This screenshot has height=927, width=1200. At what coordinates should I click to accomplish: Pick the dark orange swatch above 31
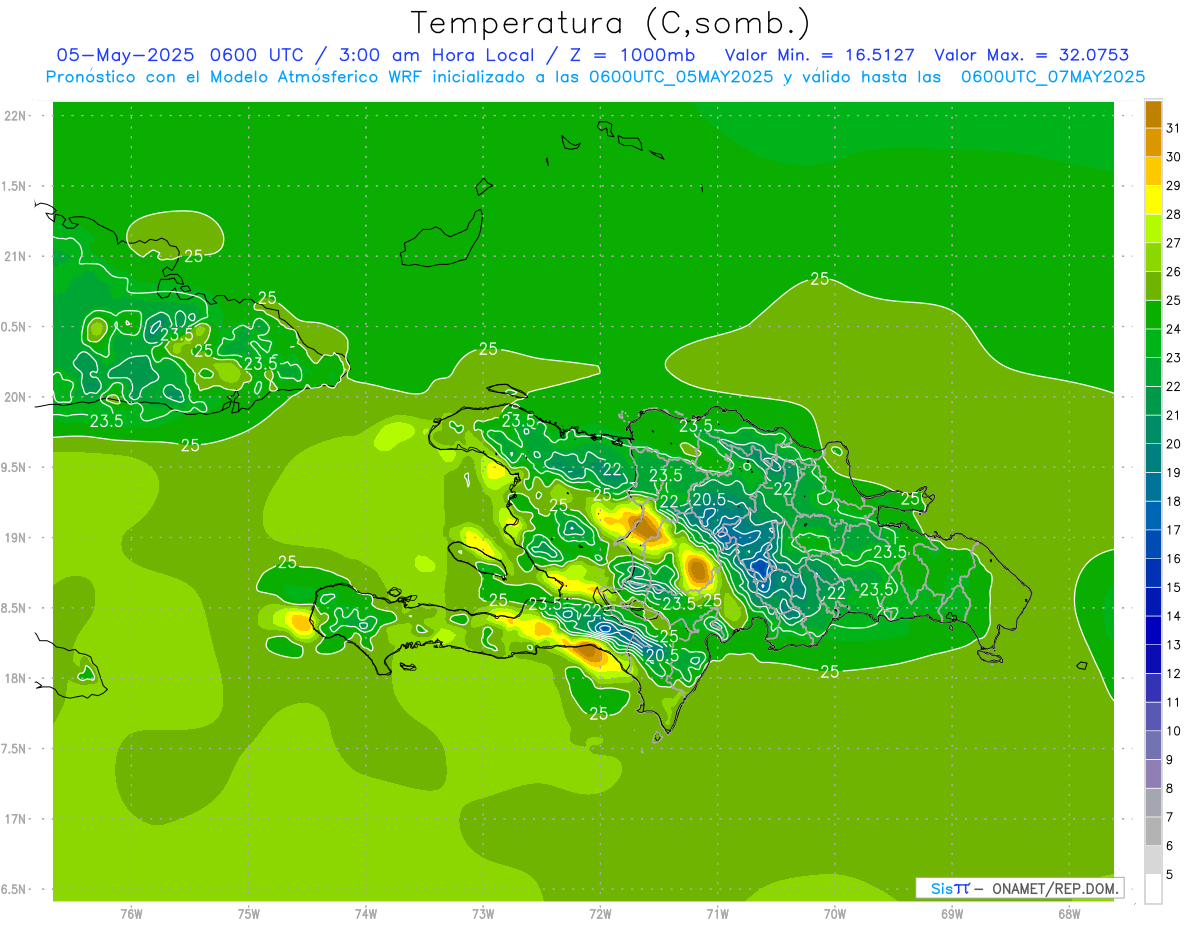[x=1153, y=114]
